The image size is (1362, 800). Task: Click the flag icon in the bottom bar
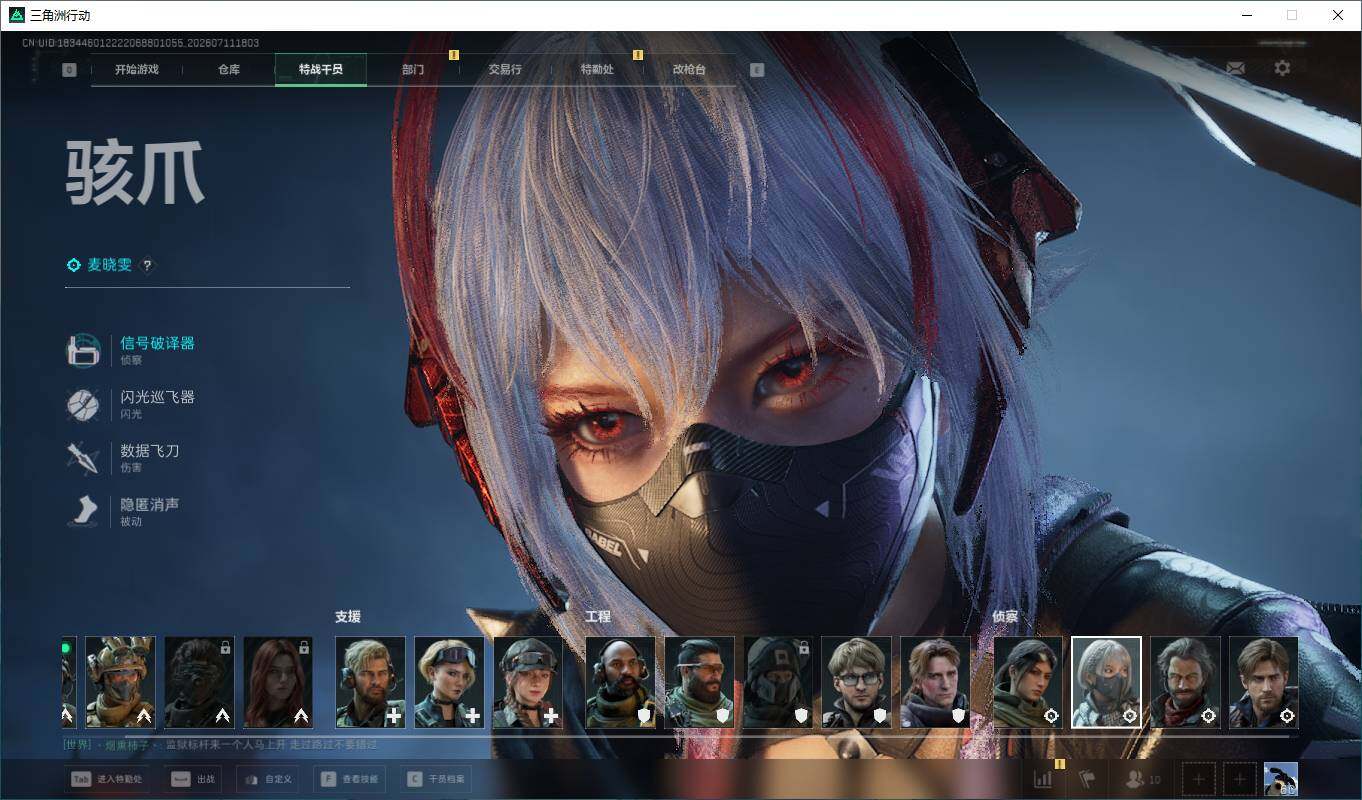pos(1088,779)
